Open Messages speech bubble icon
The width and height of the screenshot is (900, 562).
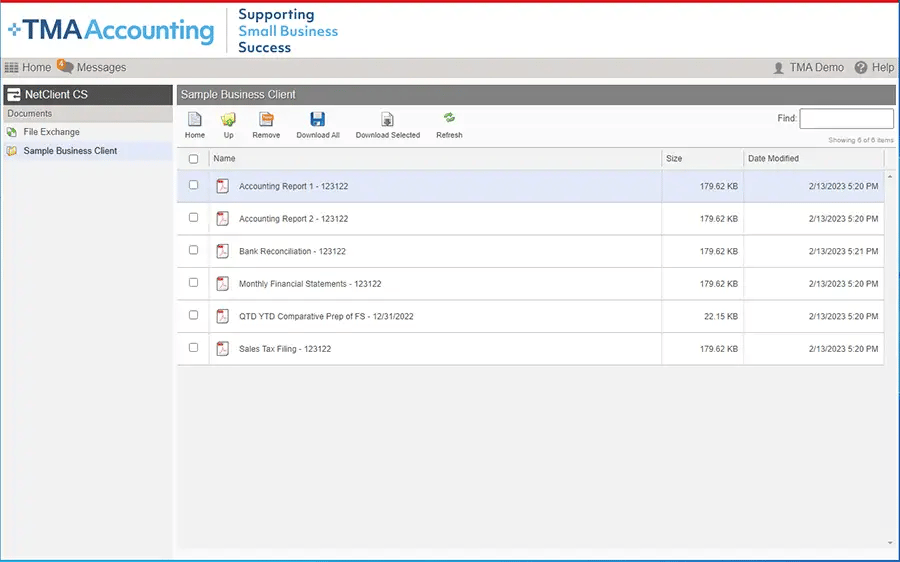point(65,67)
